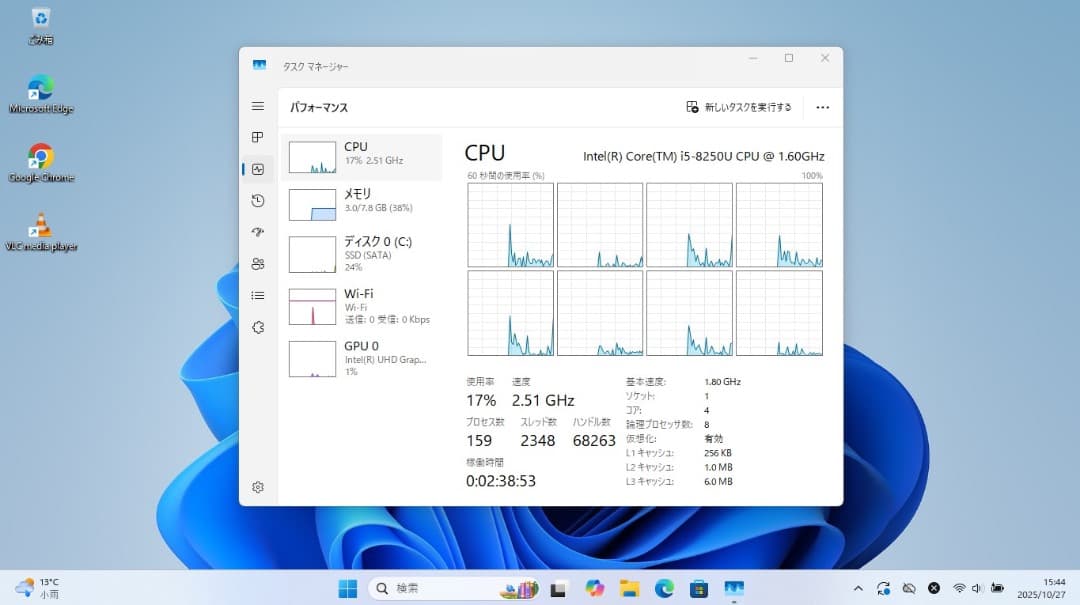Click the 新しいタスクを実行する button
Image resolution: width=1080 pixels, height=605 pixels.
(x=740, y=107)
